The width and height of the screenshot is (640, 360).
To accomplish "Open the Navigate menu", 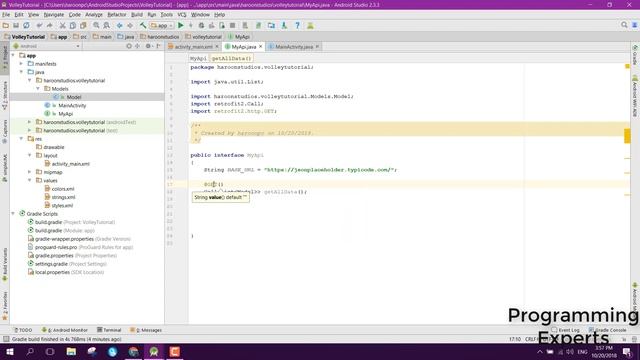I will point(54,15).
